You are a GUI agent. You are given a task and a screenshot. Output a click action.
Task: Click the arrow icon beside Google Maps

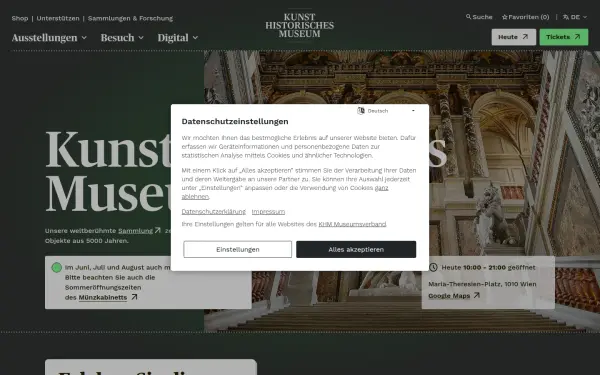coord(476,295)
